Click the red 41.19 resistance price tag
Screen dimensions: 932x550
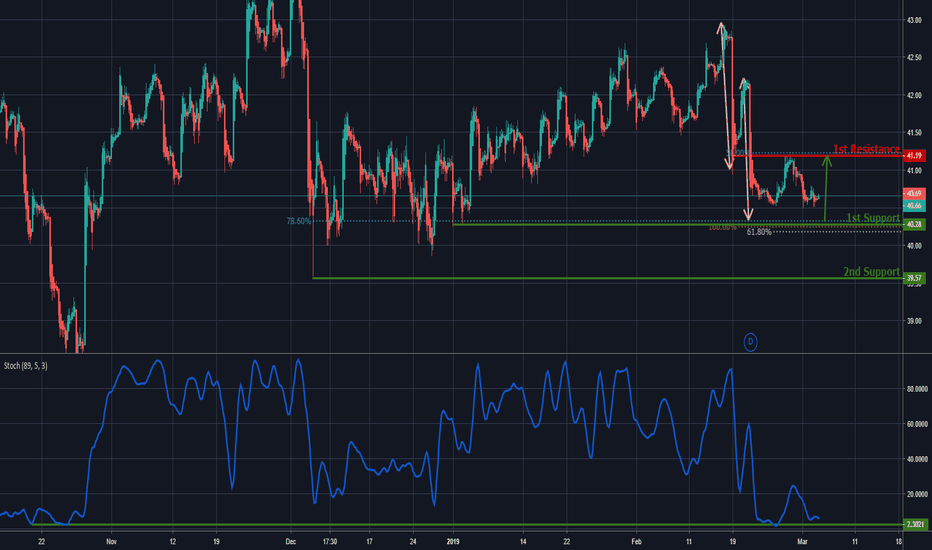tap(914, 156)
